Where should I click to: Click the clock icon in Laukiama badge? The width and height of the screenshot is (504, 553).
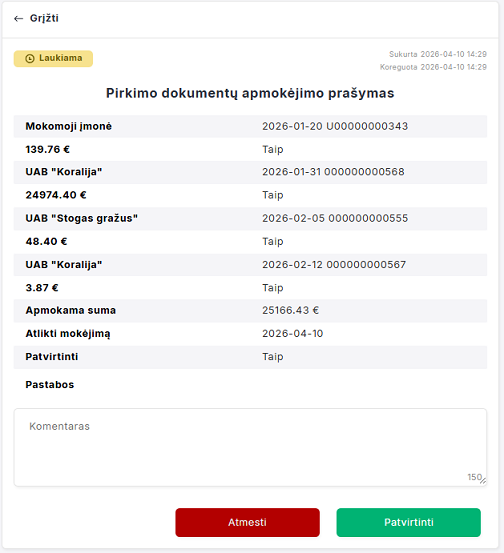coord(30,59)
